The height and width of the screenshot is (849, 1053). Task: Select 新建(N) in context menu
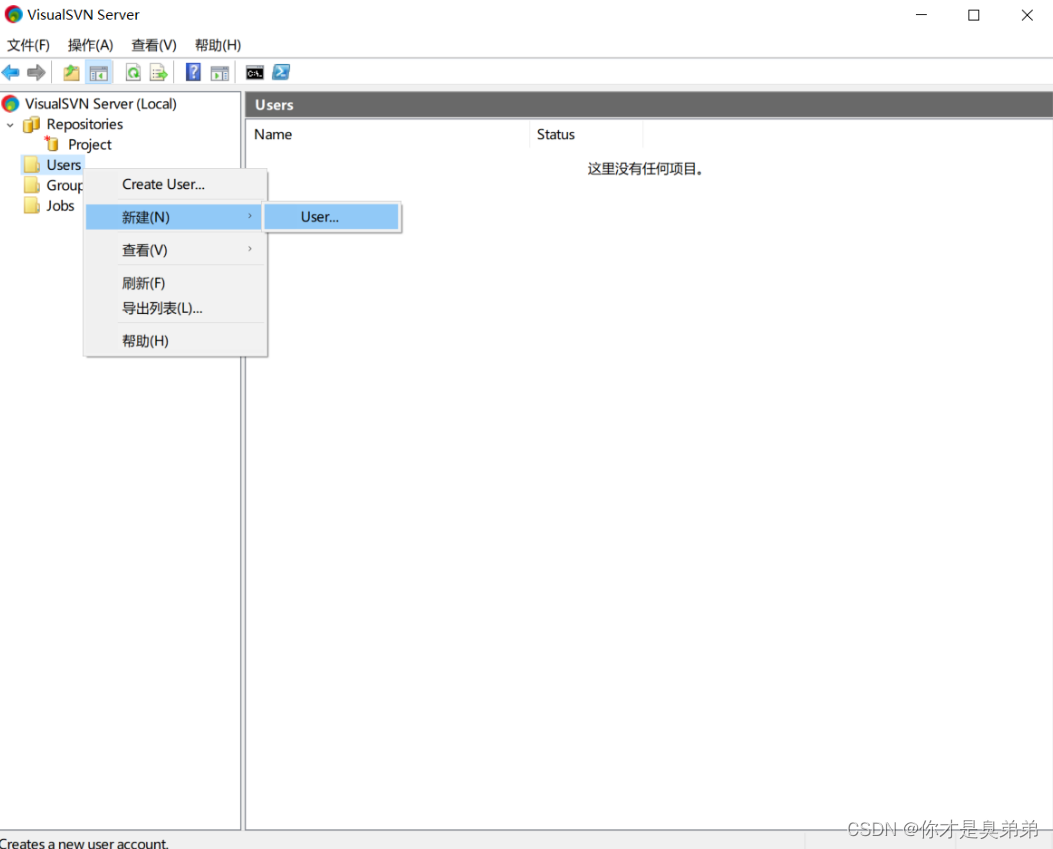pos(173,217)
